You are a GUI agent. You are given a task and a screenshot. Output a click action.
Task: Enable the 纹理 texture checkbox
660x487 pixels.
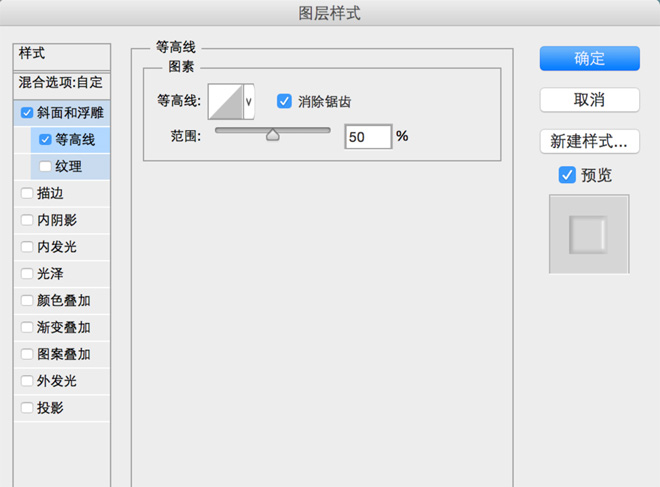coord(45,166)
